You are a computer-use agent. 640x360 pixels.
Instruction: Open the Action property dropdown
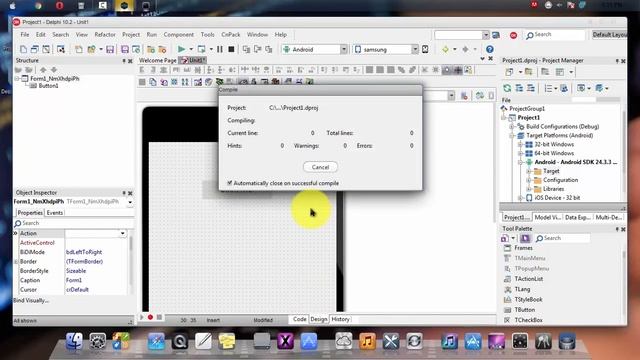coord(122,233)
